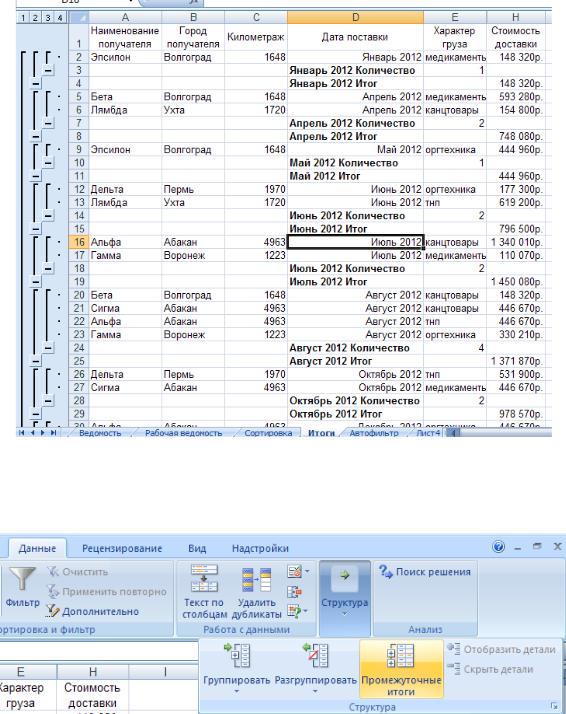Viewport: 566px width, 714px height.
Task: Select cell 1 450 080р.
Action: (516, 282)
